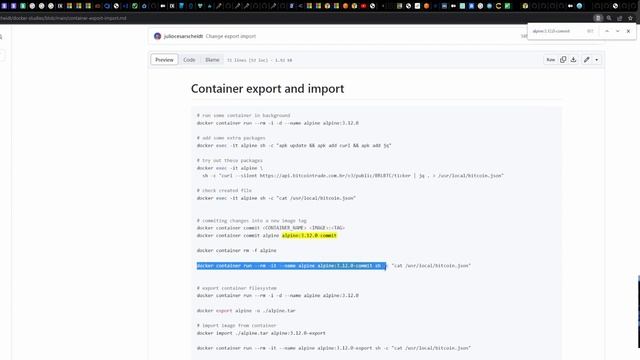Open the Raw file view
This screenshot has width=640, height=360.
(551, 60)
